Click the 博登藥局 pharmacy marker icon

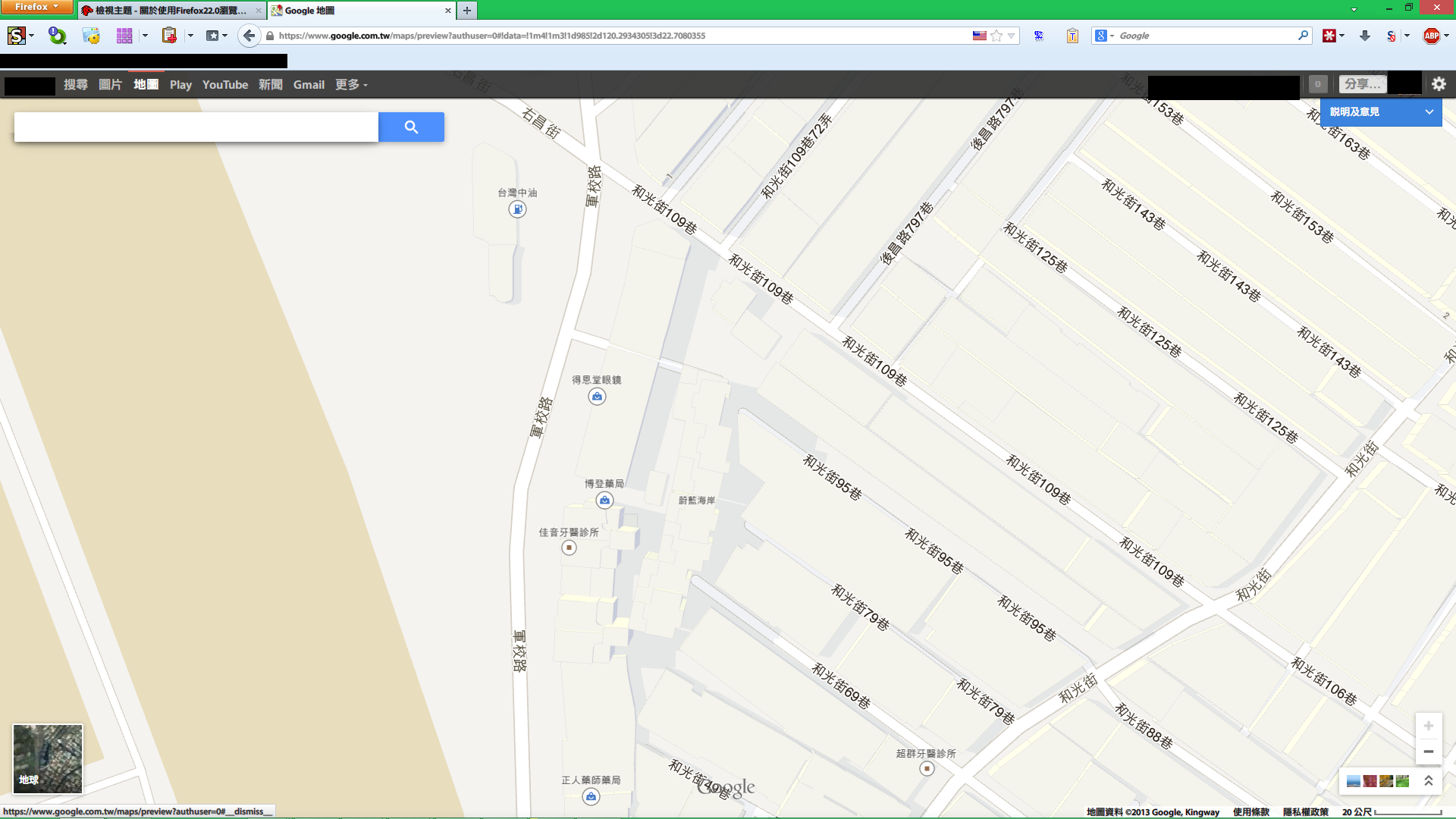point(604,500)
